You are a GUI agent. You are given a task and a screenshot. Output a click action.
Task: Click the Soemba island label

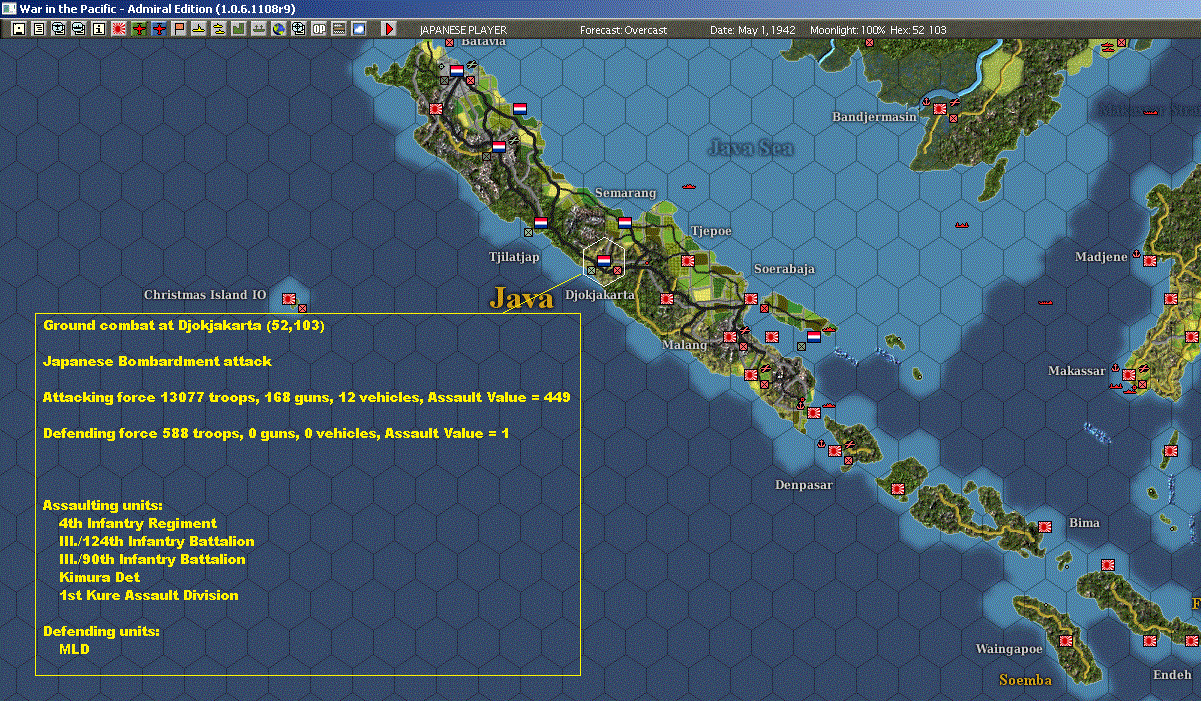click(1025, 680)
